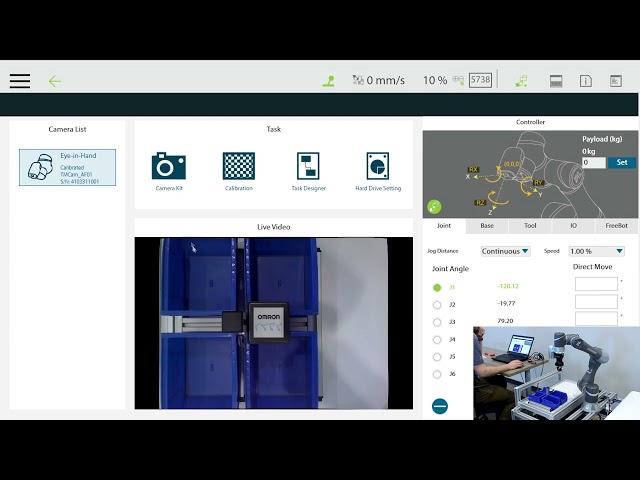Open Task Designer

click(308, 171)
